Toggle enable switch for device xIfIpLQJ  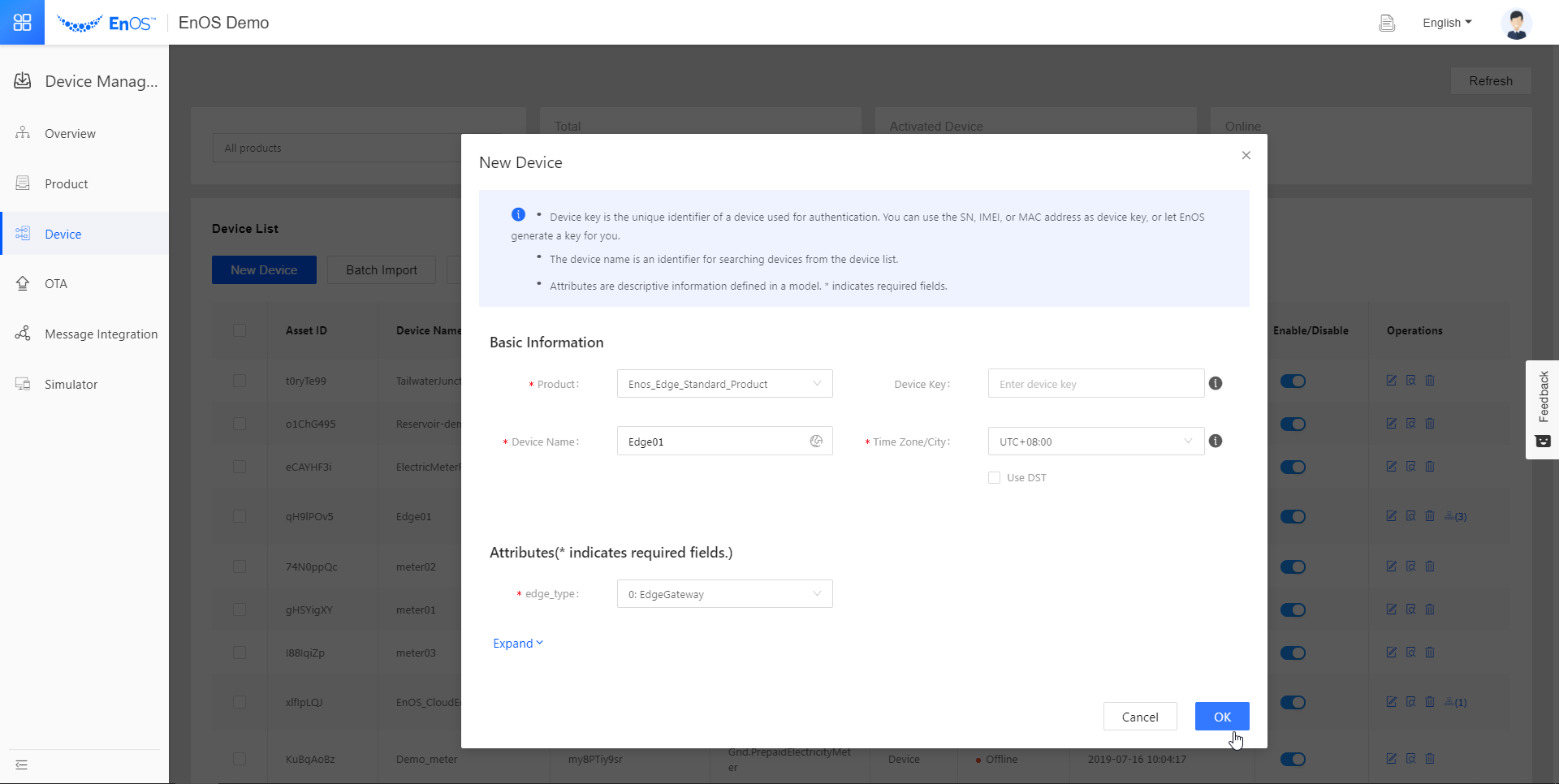pos(1293,702)
